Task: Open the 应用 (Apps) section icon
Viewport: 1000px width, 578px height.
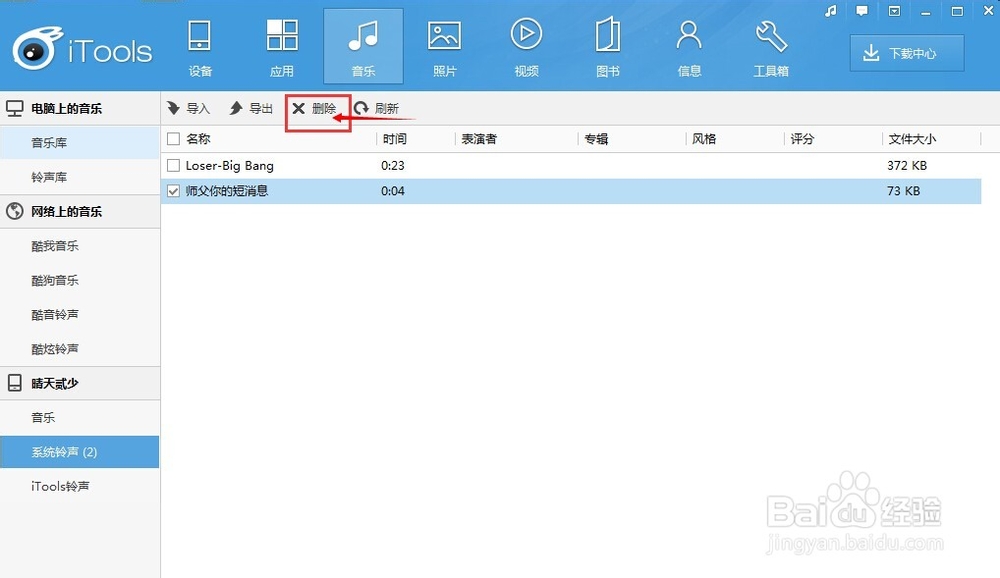Action: [x=281, y=36]
